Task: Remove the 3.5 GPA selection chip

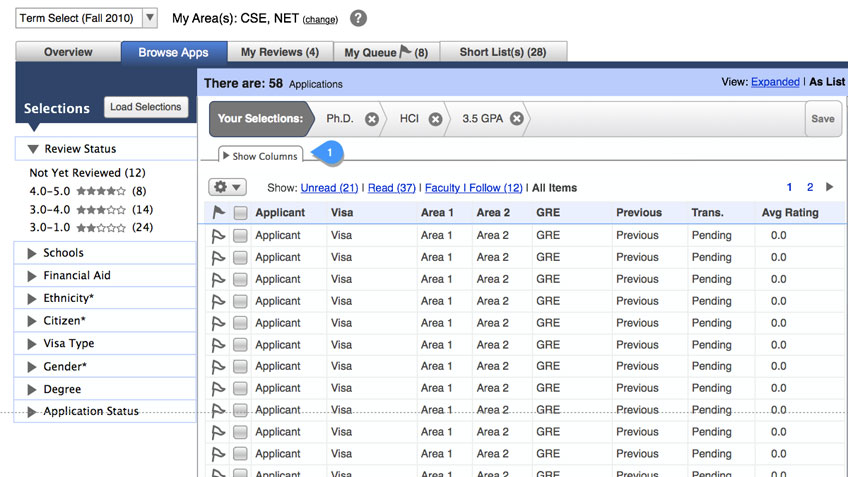Action: pos(517,119)
